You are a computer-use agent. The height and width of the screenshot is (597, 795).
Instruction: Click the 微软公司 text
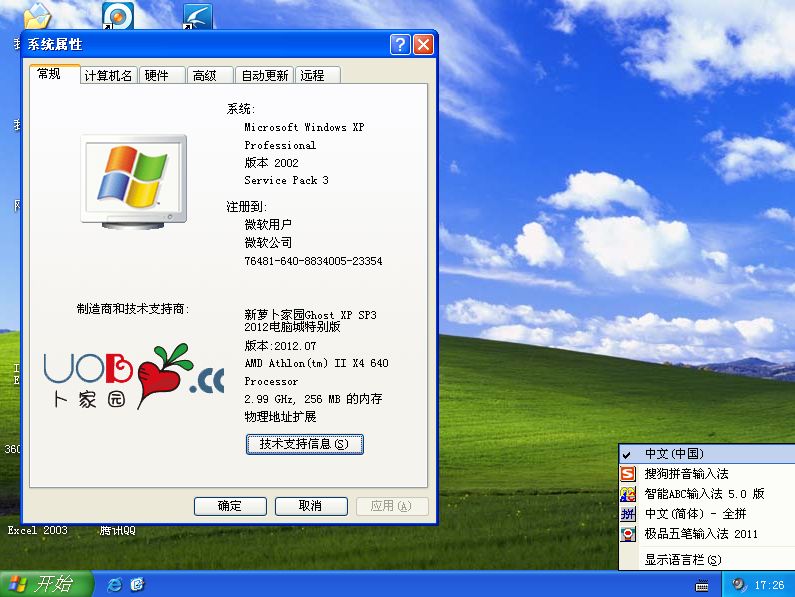pos(268,242)
